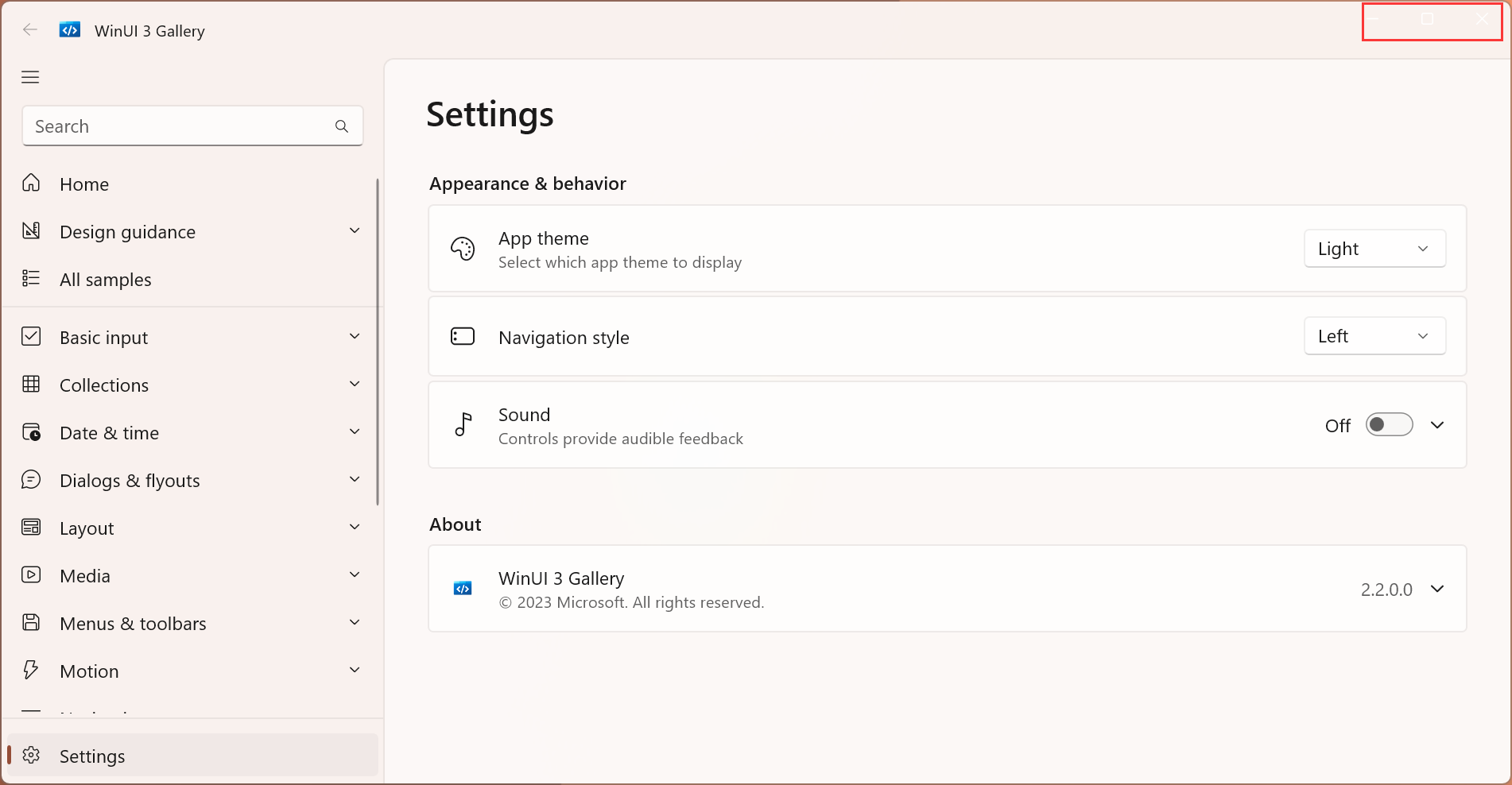Click the App theme palette icon
Viewport: 1512px width, 785px height.
click(x=463, y=248)
